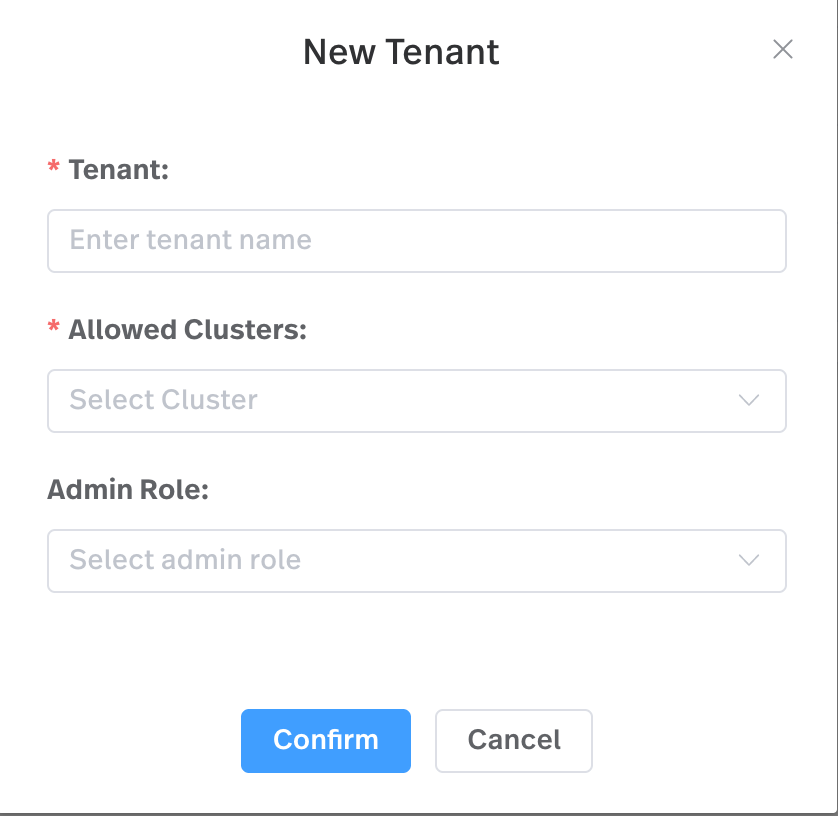
Task: Click the chevron icon on Select admin role field
Action: [749, 560]
